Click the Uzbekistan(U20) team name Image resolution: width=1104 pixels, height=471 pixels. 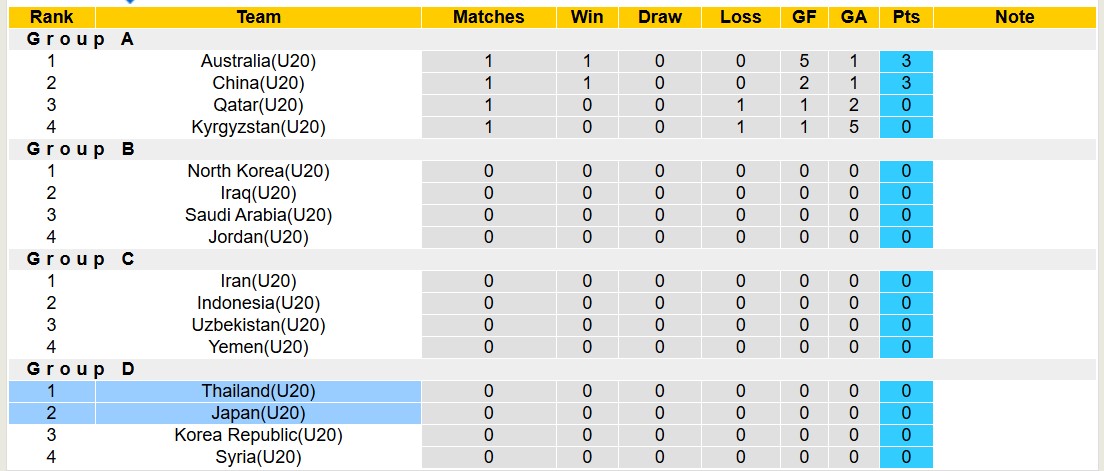tap(258, 325)
